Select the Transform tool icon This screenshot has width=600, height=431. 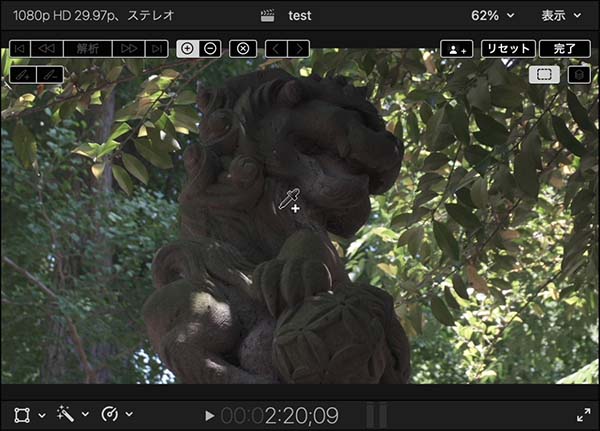[22, 415]
